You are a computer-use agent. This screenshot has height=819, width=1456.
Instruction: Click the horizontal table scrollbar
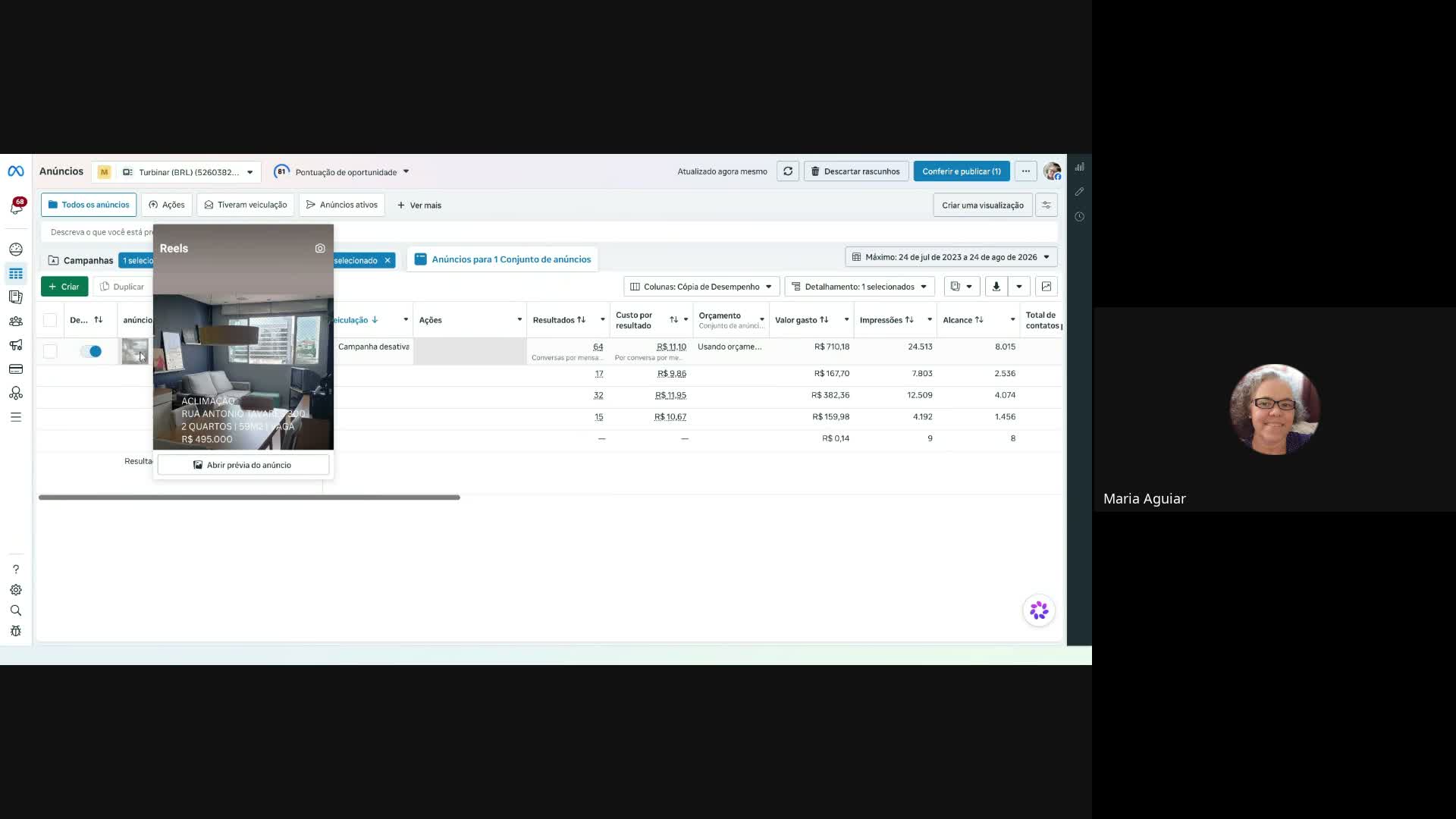point(249,497)
